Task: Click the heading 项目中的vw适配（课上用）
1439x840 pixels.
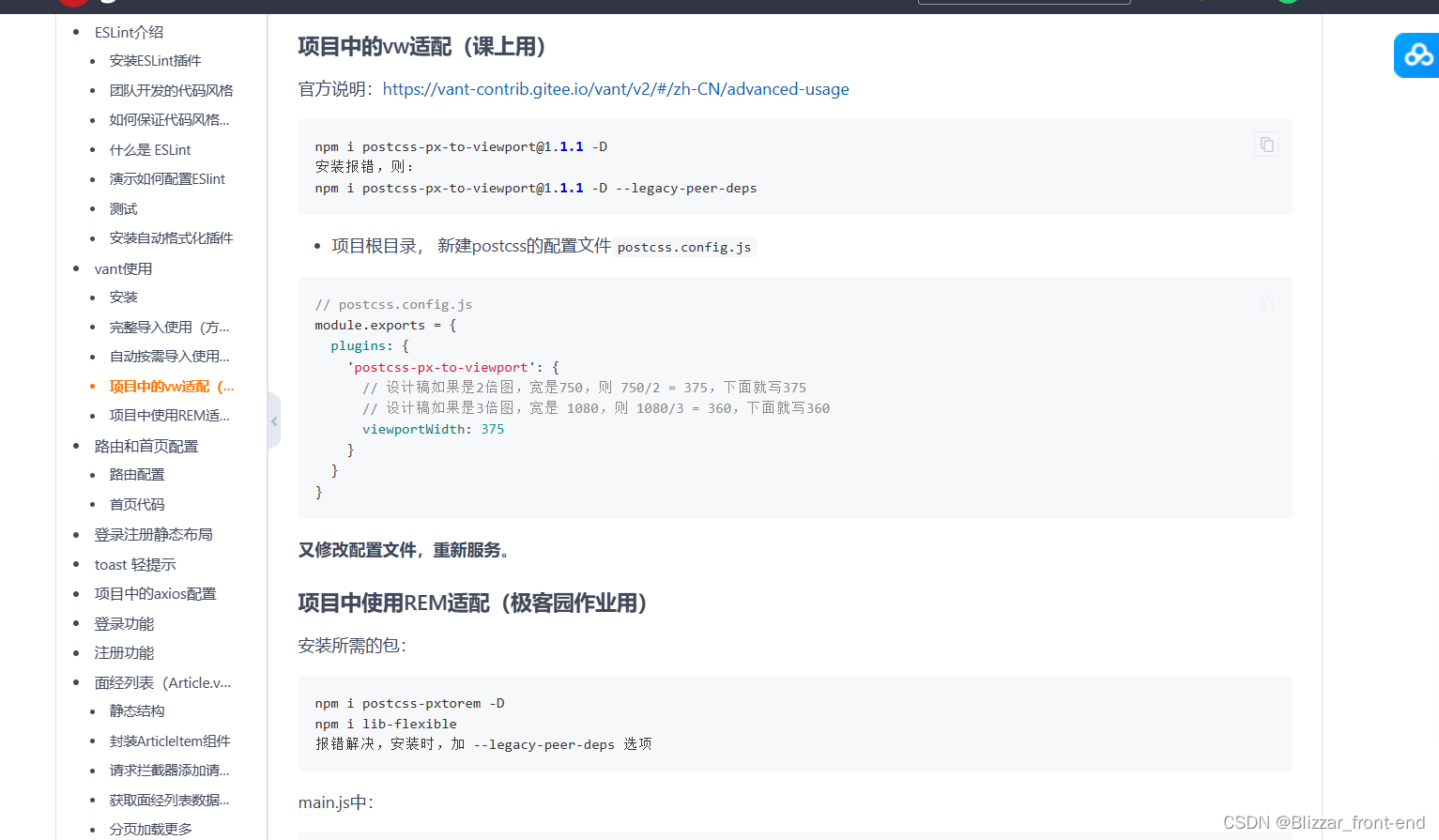Action: click(422, 46)
